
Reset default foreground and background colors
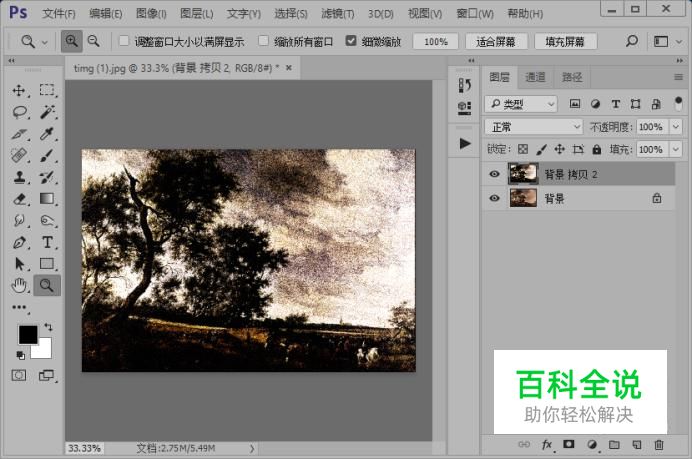click(x=21, y=355)
